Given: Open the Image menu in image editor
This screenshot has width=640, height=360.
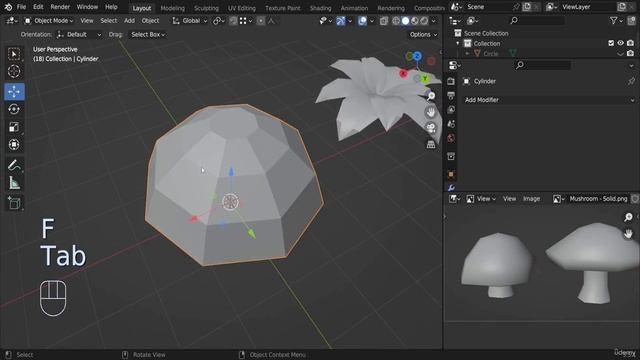Looking at the screenshot, I should pyautogui.click(x=531, y=199).
